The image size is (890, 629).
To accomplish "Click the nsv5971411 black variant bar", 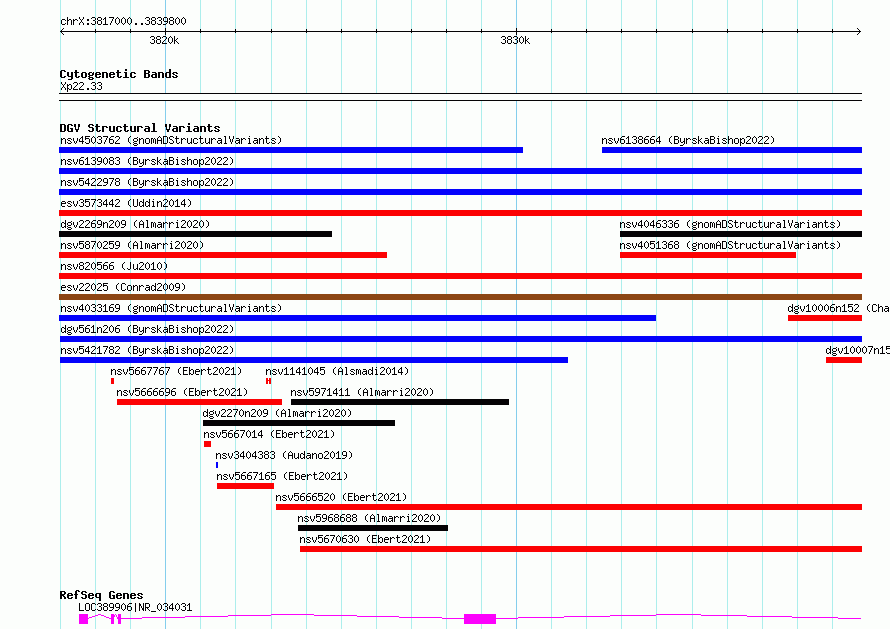I will click(x=400, y=402).
